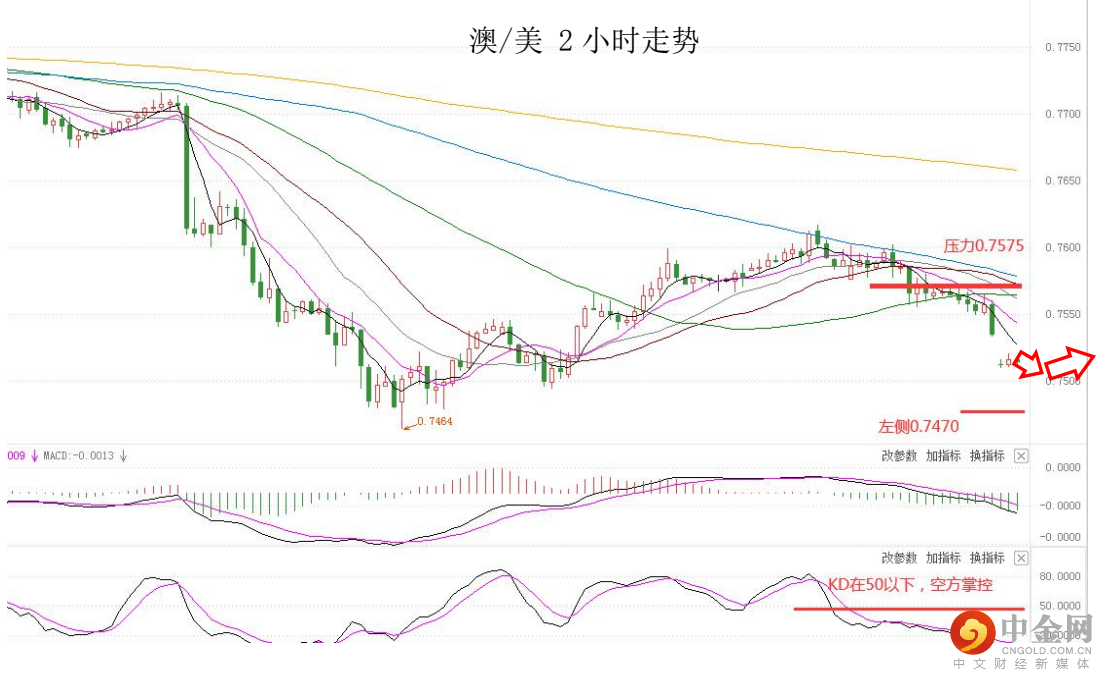Screen dimensions: 1107x682
Task: Click the gray down arrow after MACD value
Action: pos(123,457)
